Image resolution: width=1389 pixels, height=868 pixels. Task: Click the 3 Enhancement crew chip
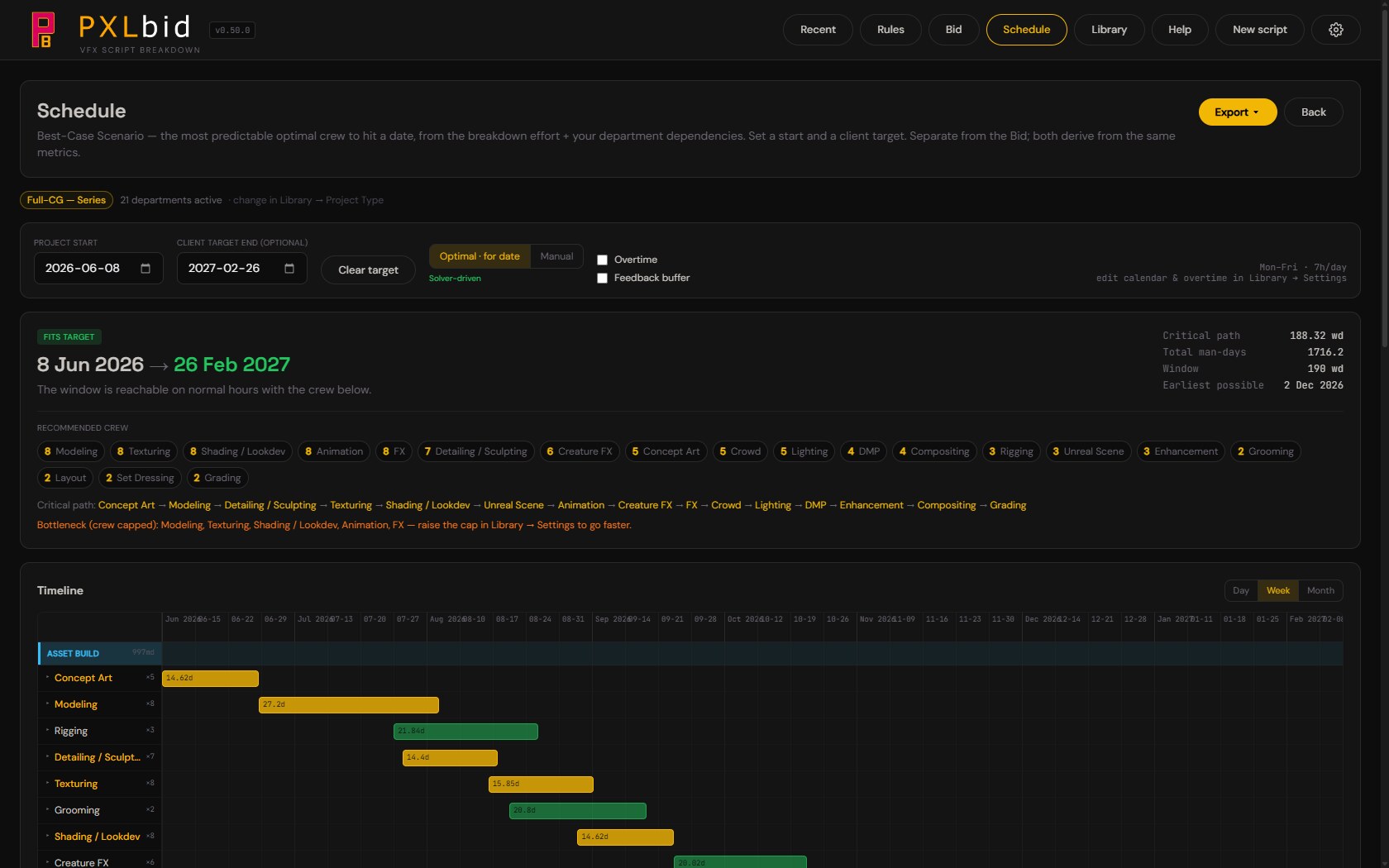1180,451
